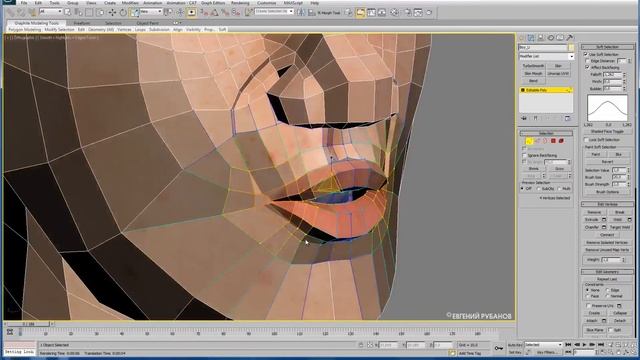
Task: Click Shaded Face Toggle button
Action: click(607, 131)
